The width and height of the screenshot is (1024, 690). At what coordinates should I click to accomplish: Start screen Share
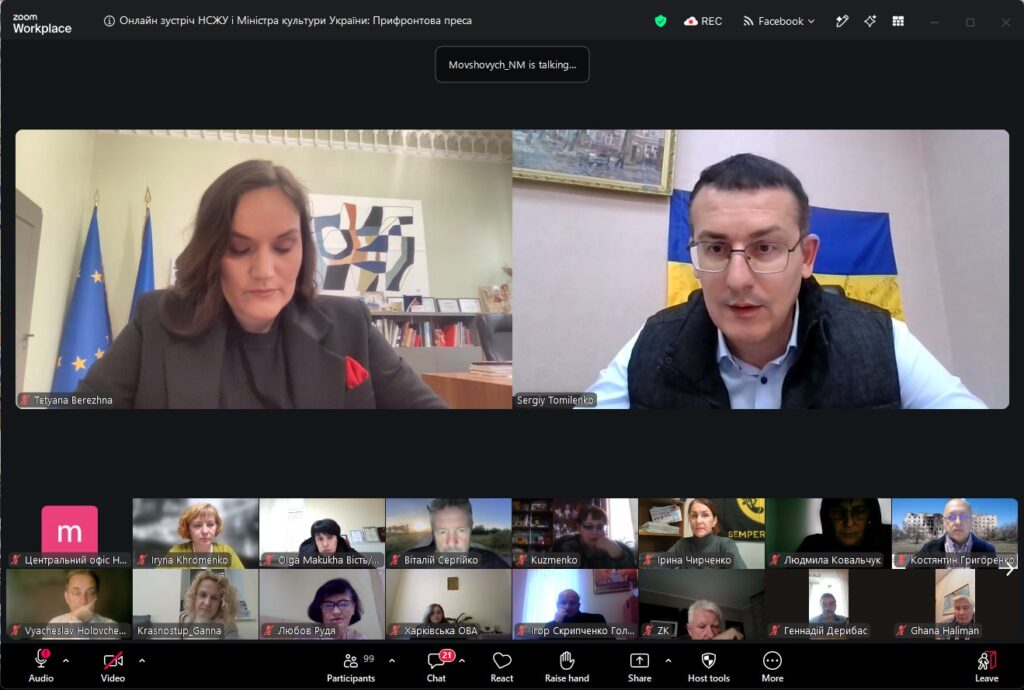coord(639,666)
